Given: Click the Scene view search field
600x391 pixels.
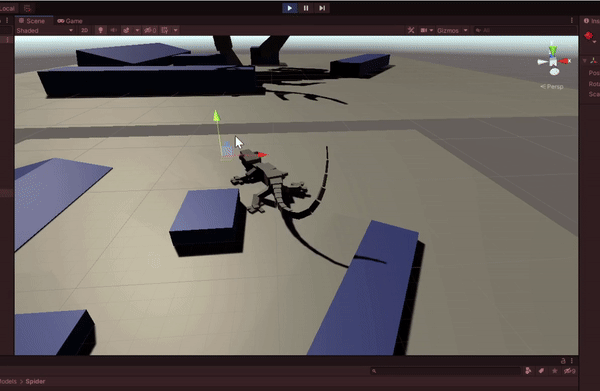Looking at the screenshot, I should point(525,30).
